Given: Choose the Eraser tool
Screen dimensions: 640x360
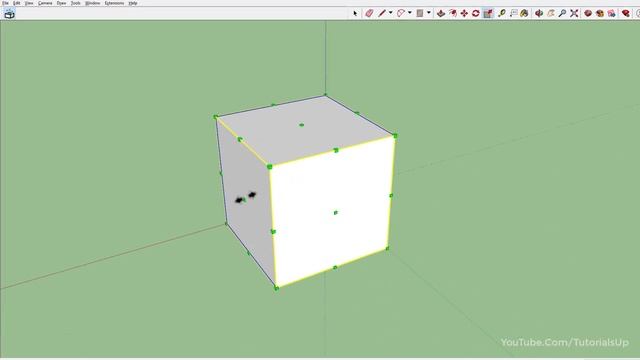Looking at the screenshot, I should 369,13.
